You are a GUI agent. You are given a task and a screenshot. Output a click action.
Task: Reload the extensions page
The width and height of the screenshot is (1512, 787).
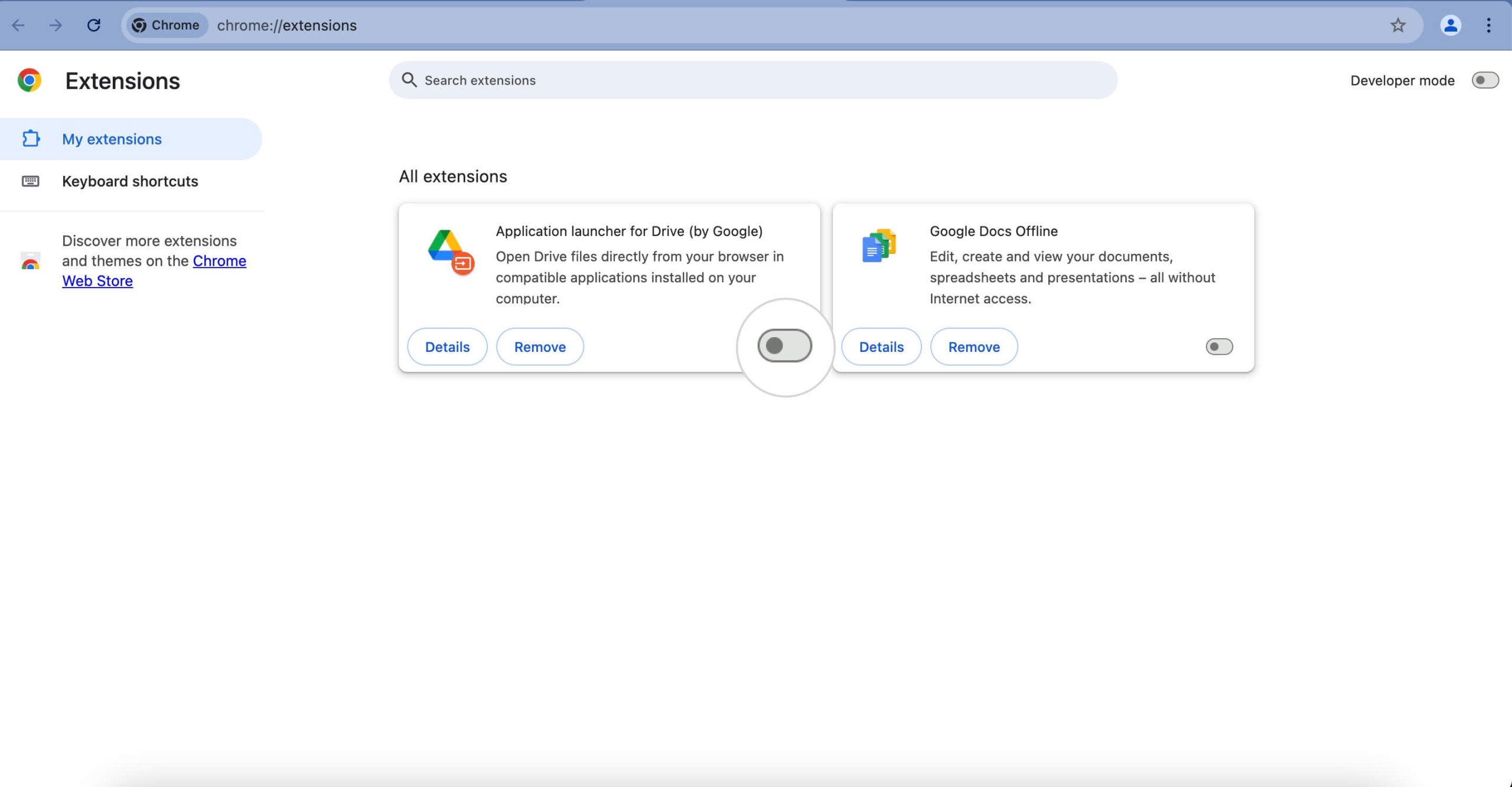click(94, 25)
